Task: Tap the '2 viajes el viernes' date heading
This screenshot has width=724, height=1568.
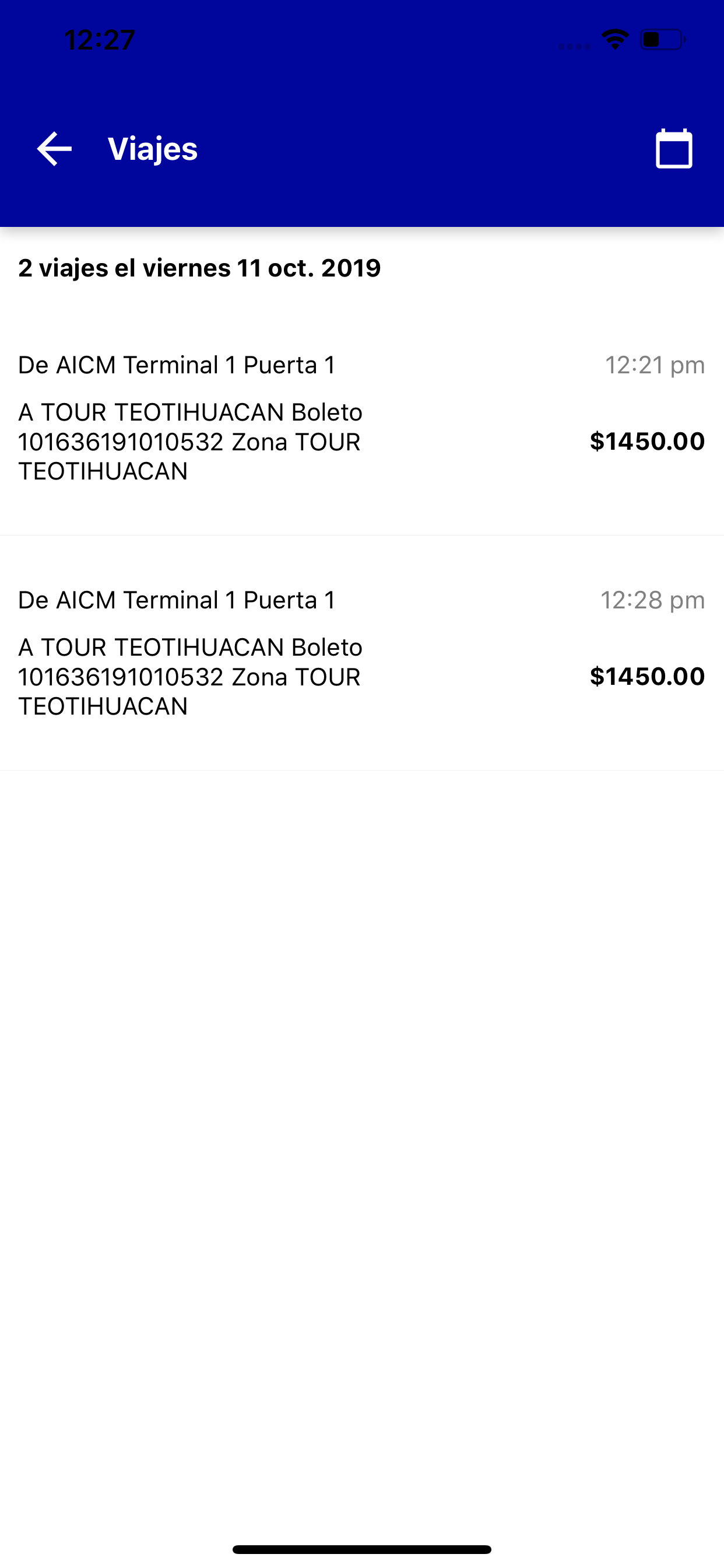Action: 199,268
